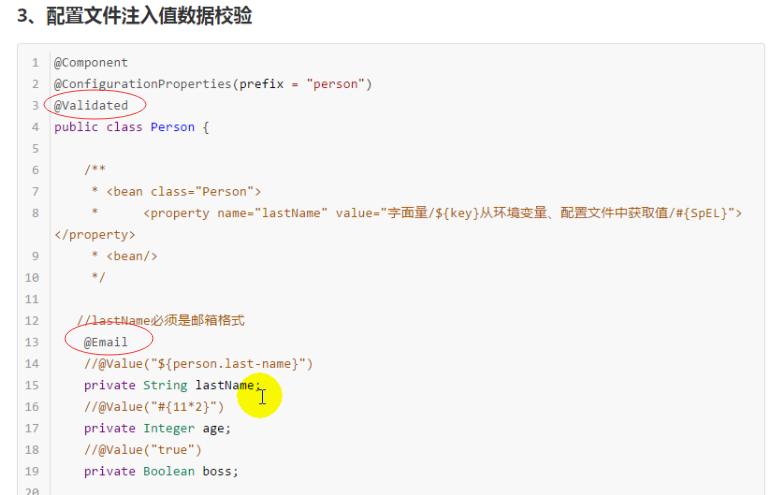Click the private Integer age declaration
Viewport: 777px width, 495px height.
coord(157,428)
